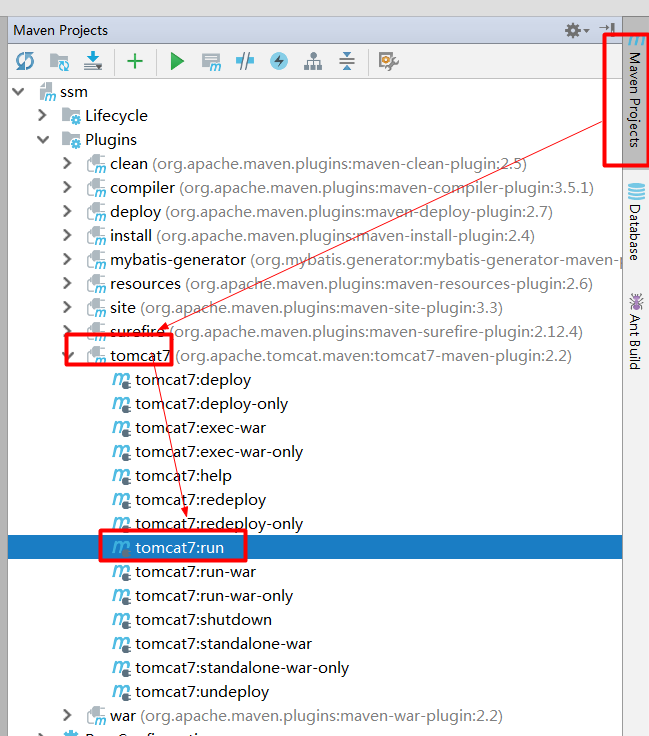Click the ssm module icon
This screenshot has width=649, height=736.
[48, 92]
